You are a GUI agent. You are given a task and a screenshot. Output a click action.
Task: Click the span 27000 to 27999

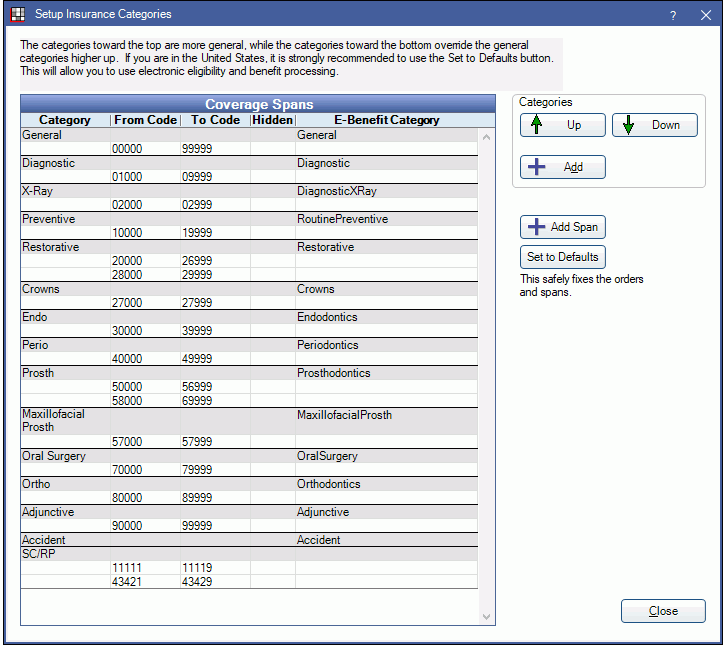pyautogui.click(x=249, y=303)
